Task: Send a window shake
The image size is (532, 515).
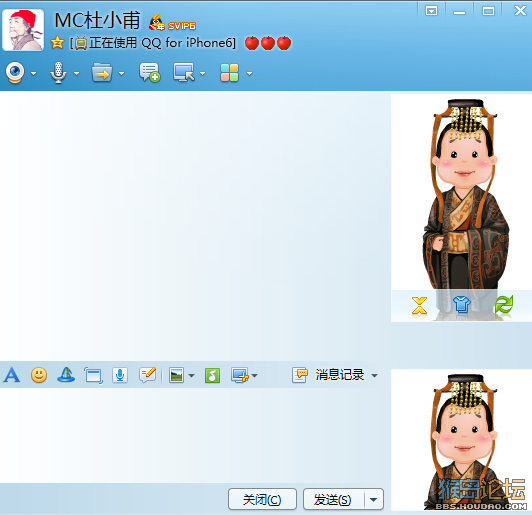Action: coord(93,376)
